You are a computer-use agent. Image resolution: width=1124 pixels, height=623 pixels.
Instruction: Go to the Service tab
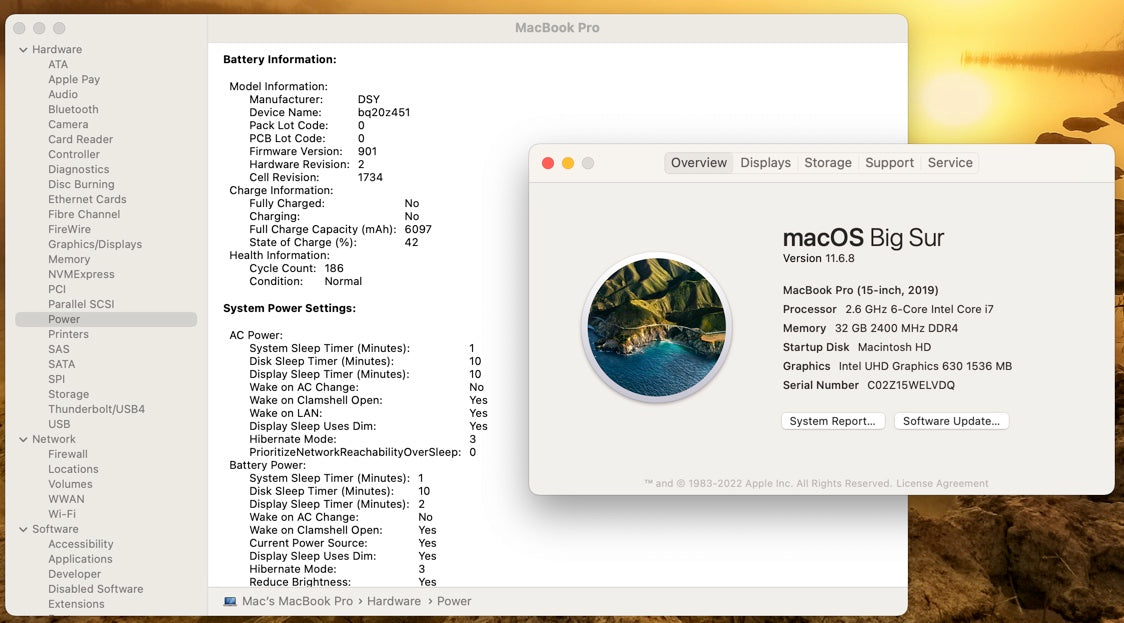[949, 163]
